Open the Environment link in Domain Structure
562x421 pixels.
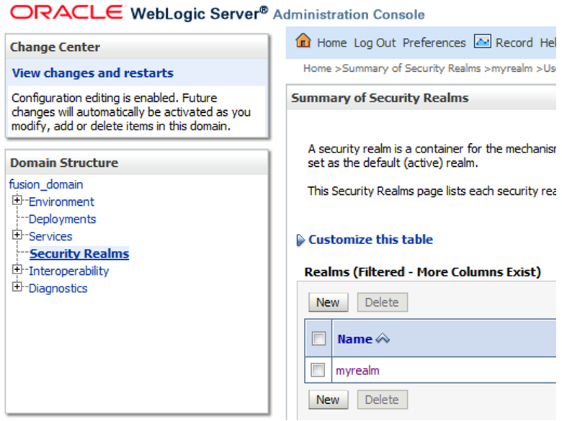click(x=61, y=201)
